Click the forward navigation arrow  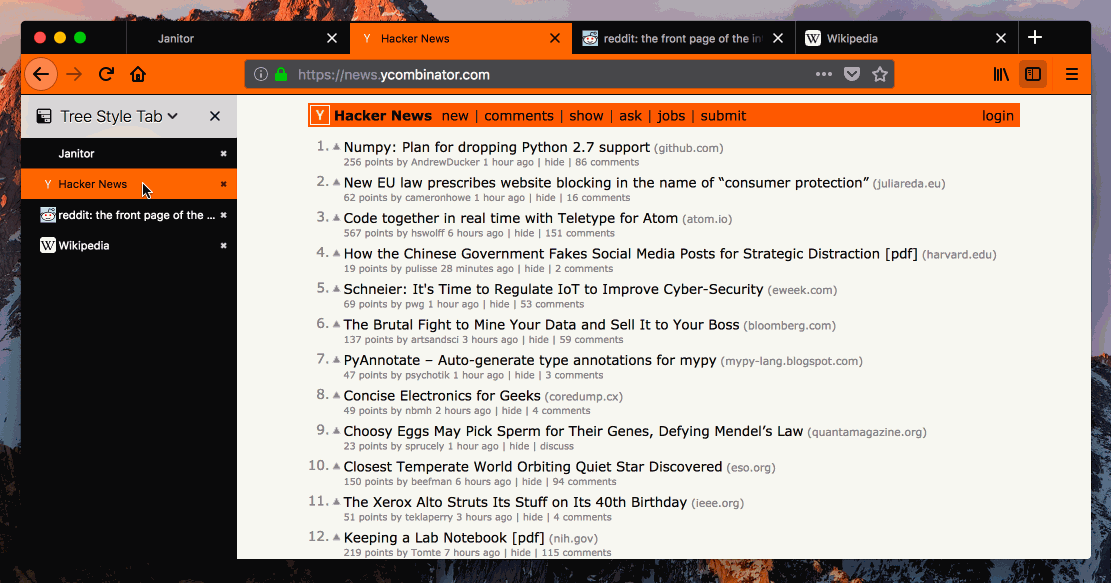tap(74, 74)
